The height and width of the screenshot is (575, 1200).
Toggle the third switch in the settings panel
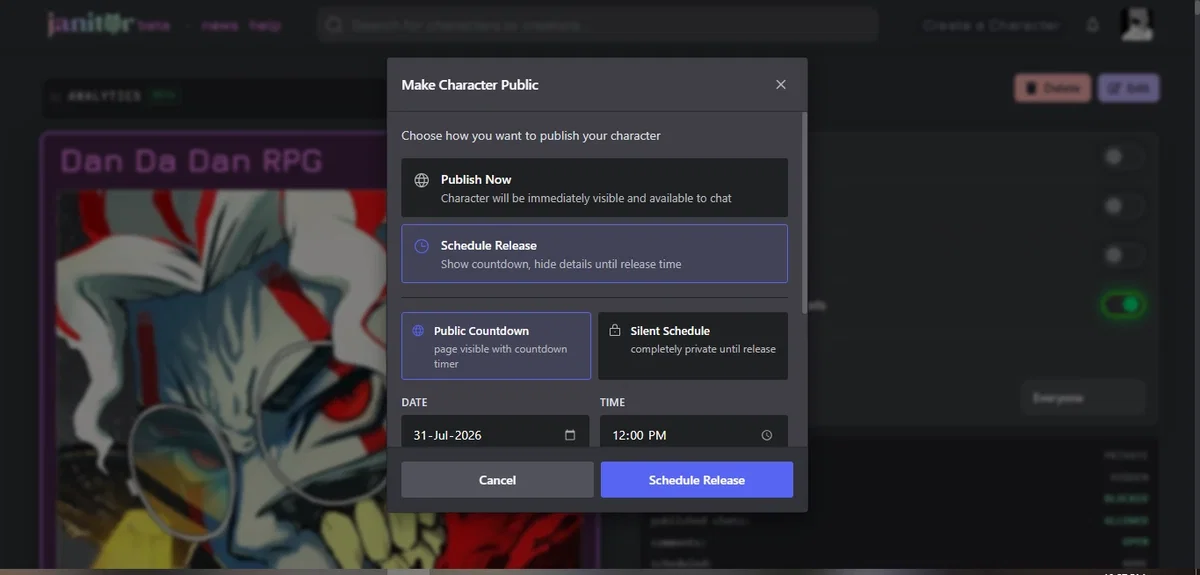pos(1122,254)
